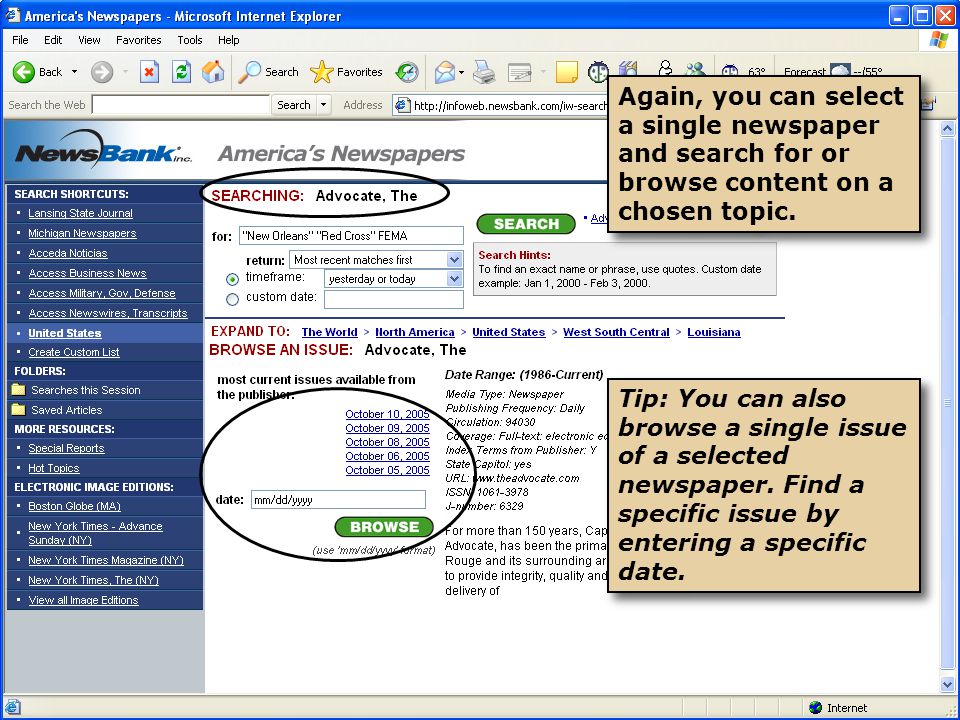Click the vertical scrollbar thumb
Image resolution: width=960 pixels, height=720 pixels.
click(x=947, y=402)
